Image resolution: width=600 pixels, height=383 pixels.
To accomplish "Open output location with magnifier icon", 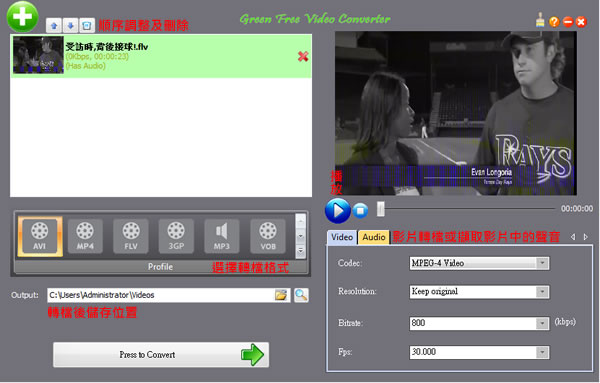I will (301, 295).
